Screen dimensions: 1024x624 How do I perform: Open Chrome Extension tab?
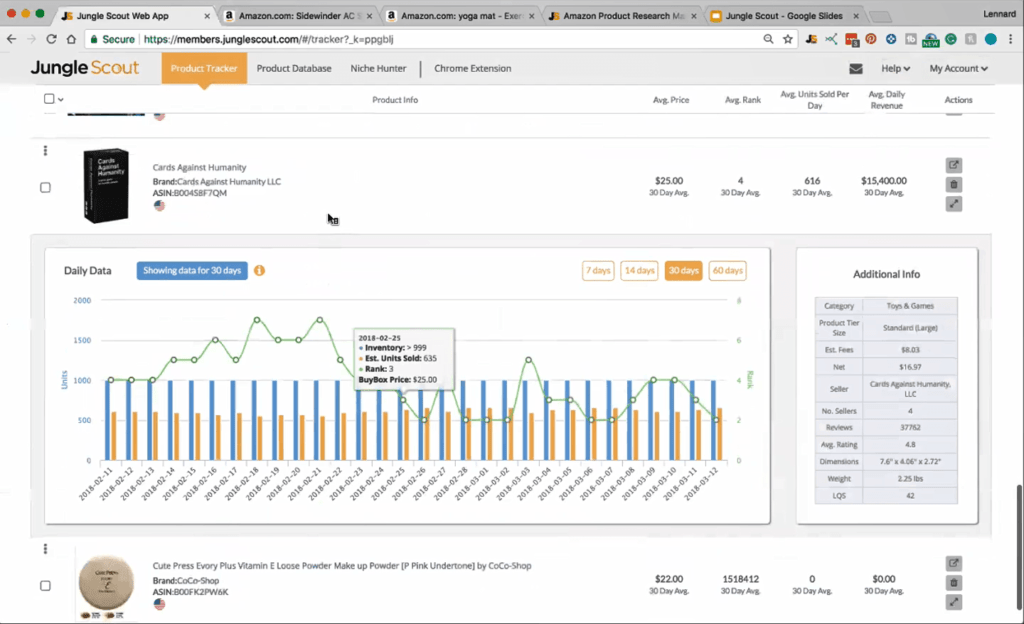[x=473, y=68]
